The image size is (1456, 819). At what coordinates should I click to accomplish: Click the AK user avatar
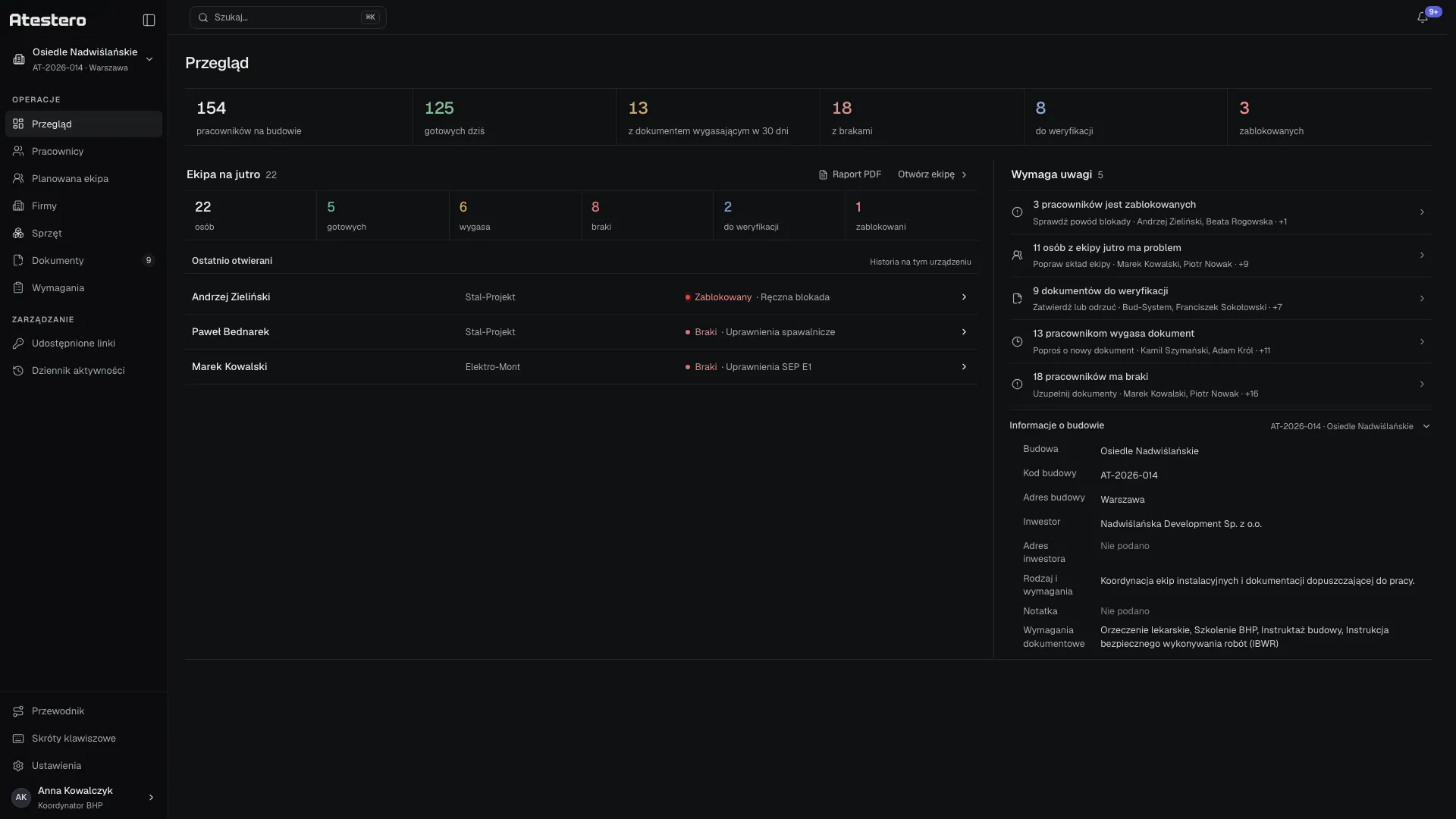[21, 797]
